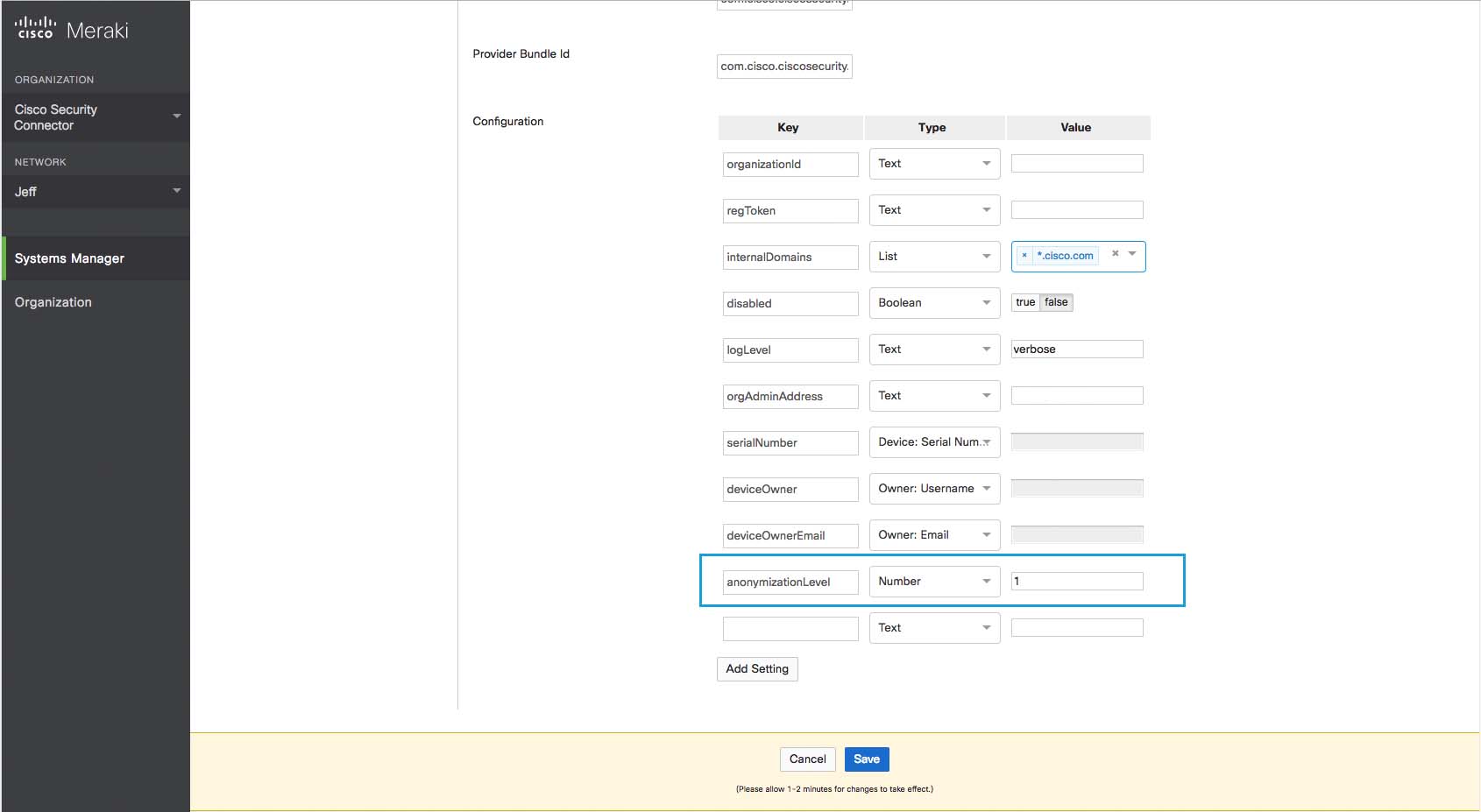
Task: Click the deviceOwner key field
Action: click(x=790, y=490)
